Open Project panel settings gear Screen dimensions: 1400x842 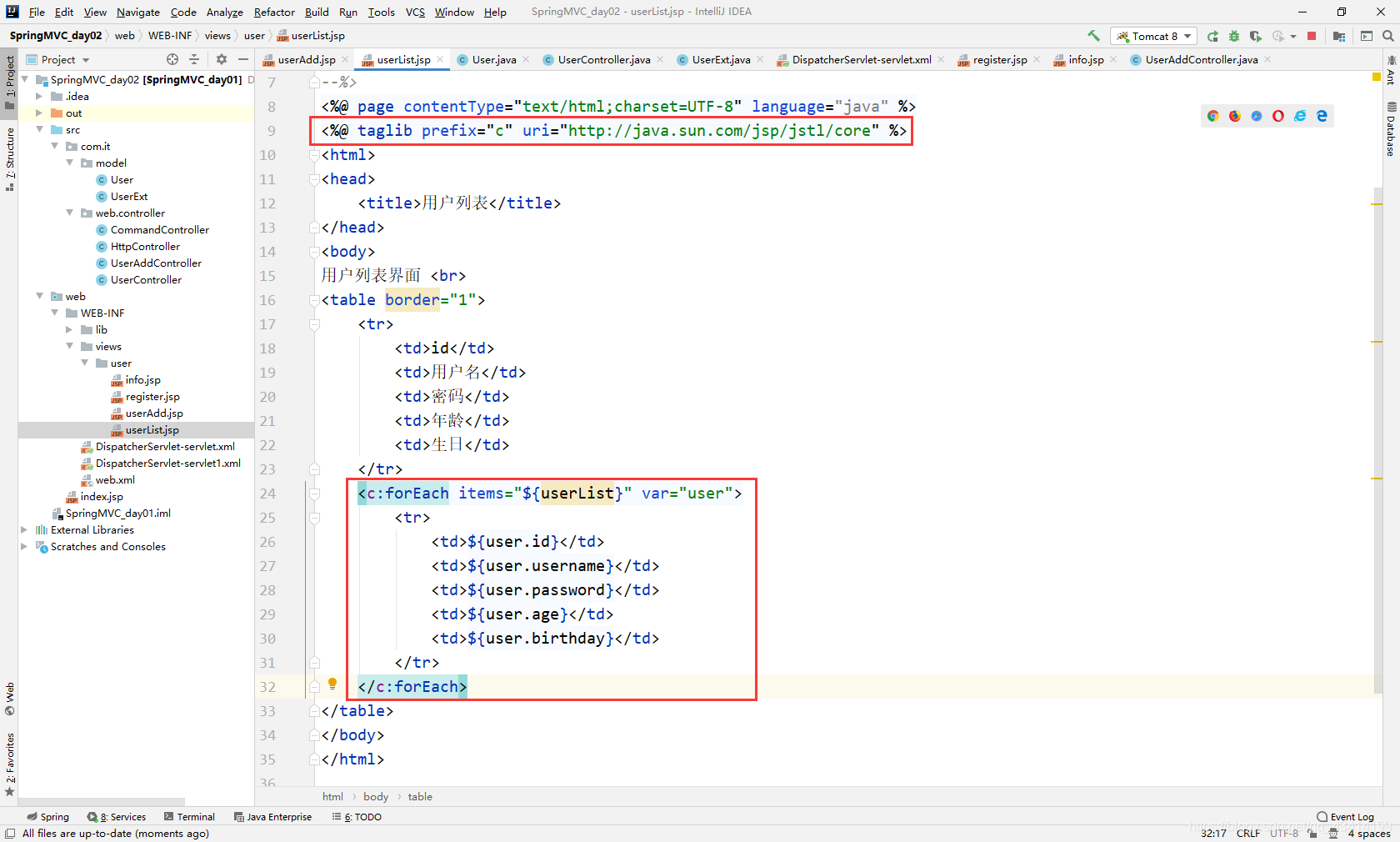click(222, 59)
